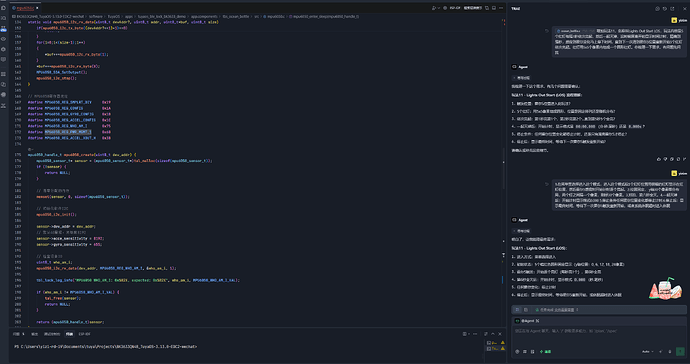Click the 'src' breadcrumb segment

click(257, 16)
